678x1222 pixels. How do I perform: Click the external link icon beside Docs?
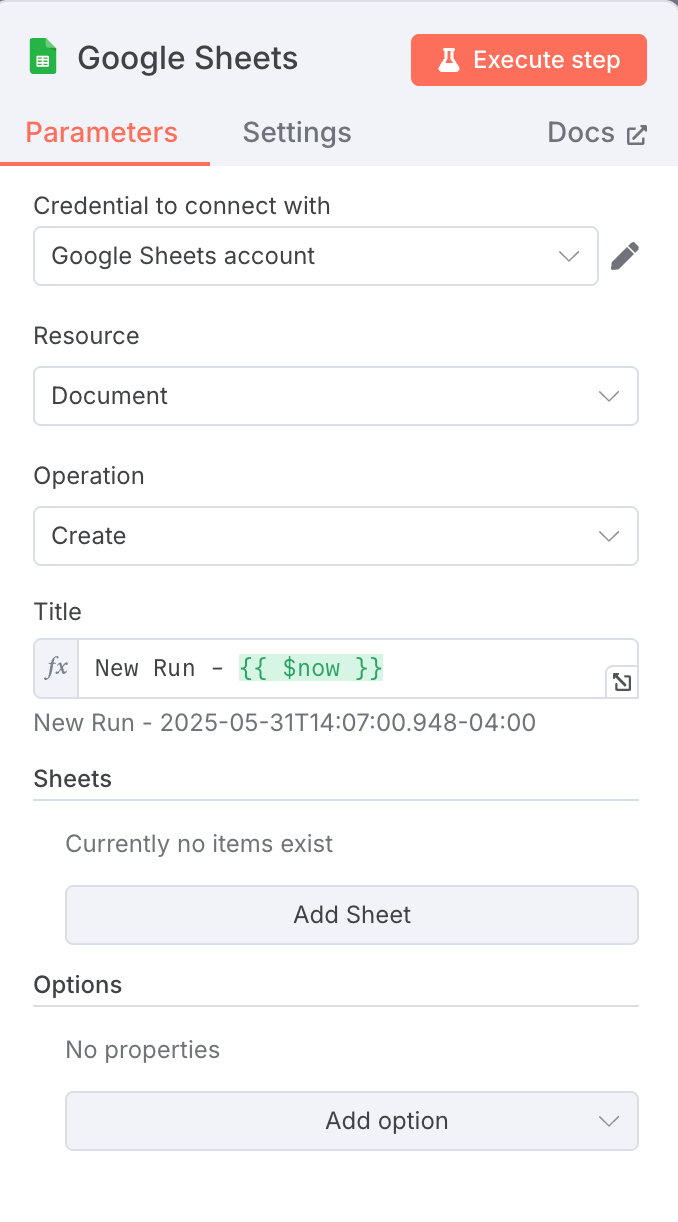[636, 135]
